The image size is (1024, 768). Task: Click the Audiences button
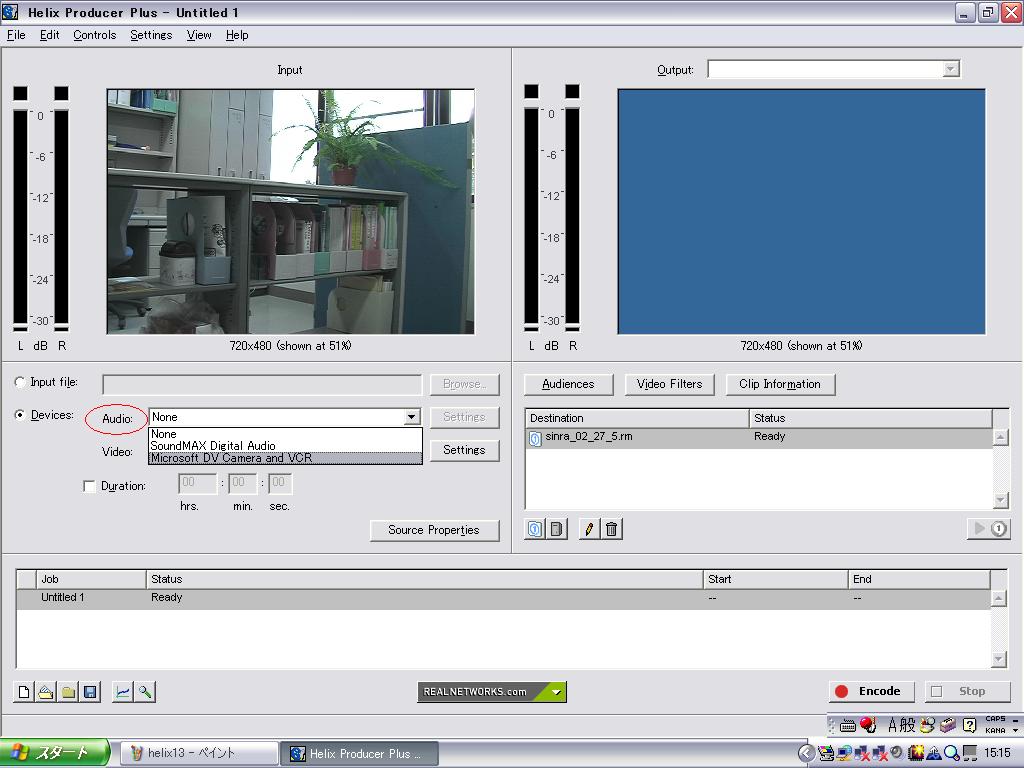(568, 384)
